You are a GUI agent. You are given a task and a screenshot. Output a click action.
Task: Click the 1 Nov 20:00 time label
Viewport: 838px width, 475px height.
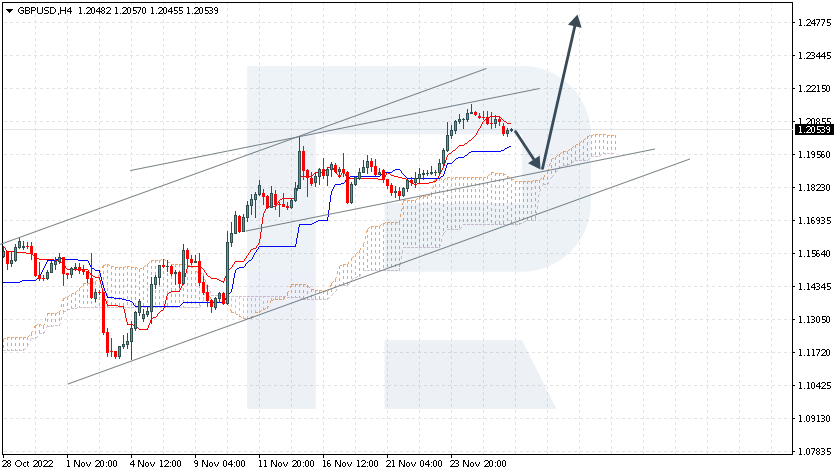point(92,464)
